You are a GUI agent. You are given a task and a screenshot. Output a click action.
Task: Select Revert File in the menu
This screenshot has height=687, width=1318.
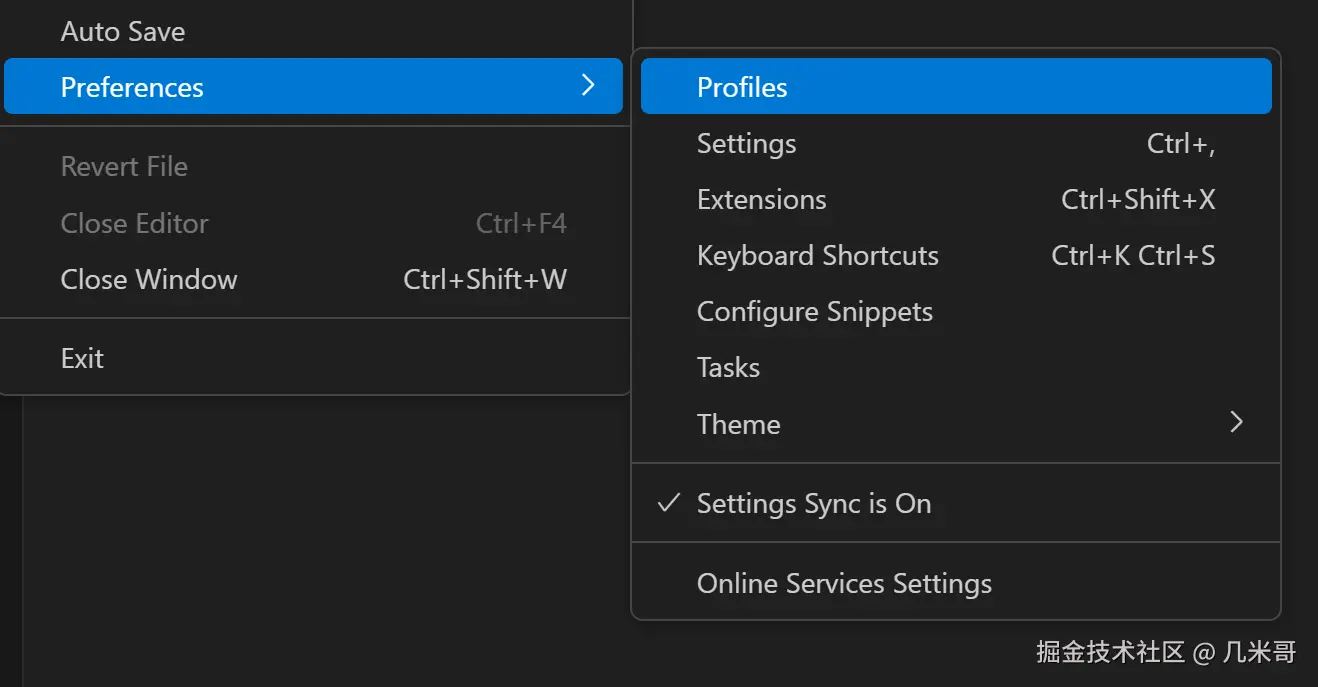[124, 167]
